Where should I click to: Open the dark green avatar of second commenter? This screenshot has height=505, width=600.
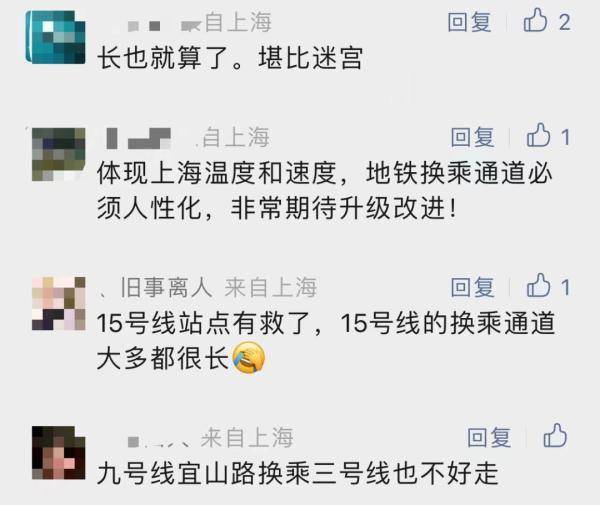[59, 154]
